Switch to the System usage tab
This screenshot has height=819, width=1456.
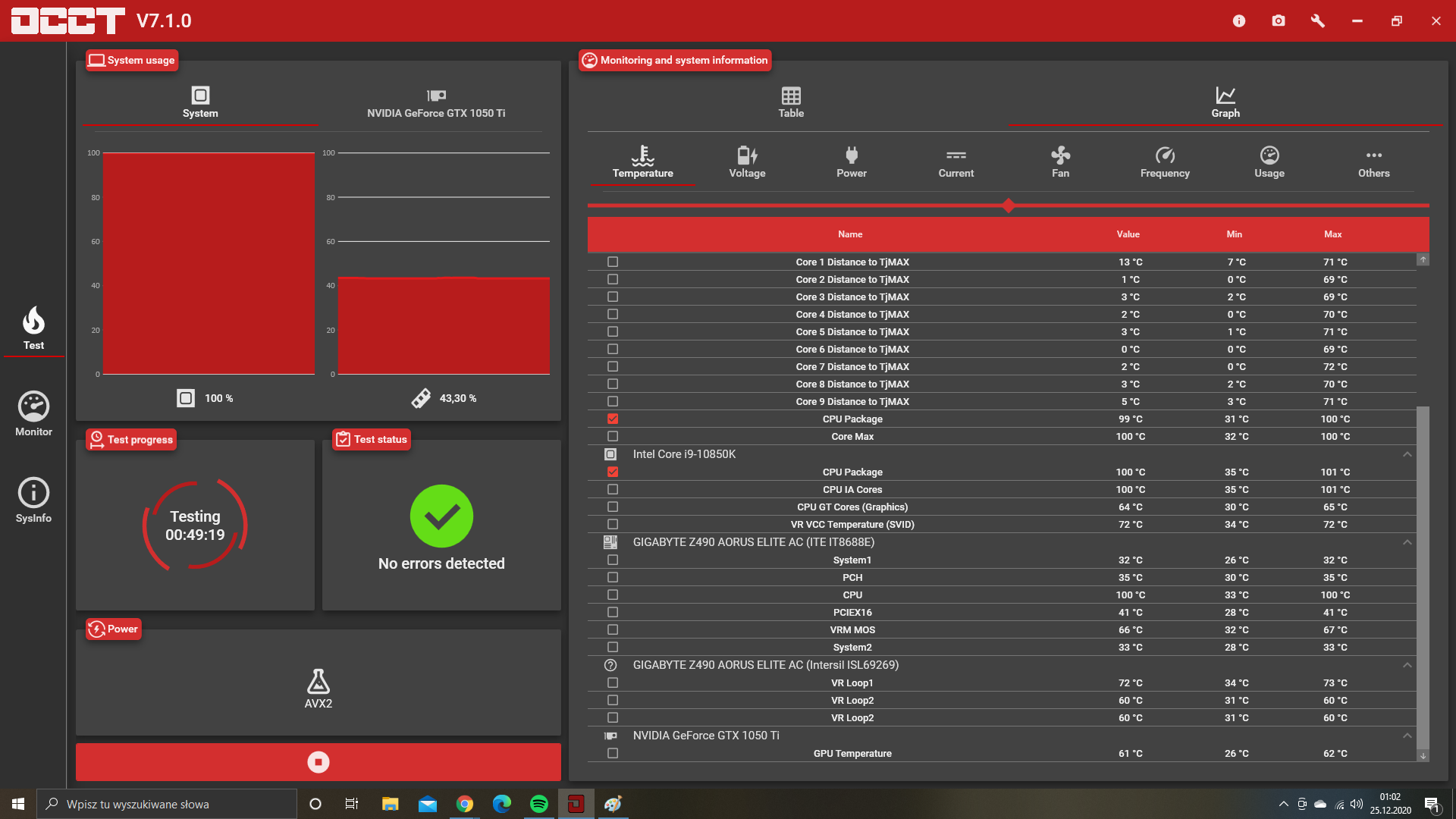[200, 102]
